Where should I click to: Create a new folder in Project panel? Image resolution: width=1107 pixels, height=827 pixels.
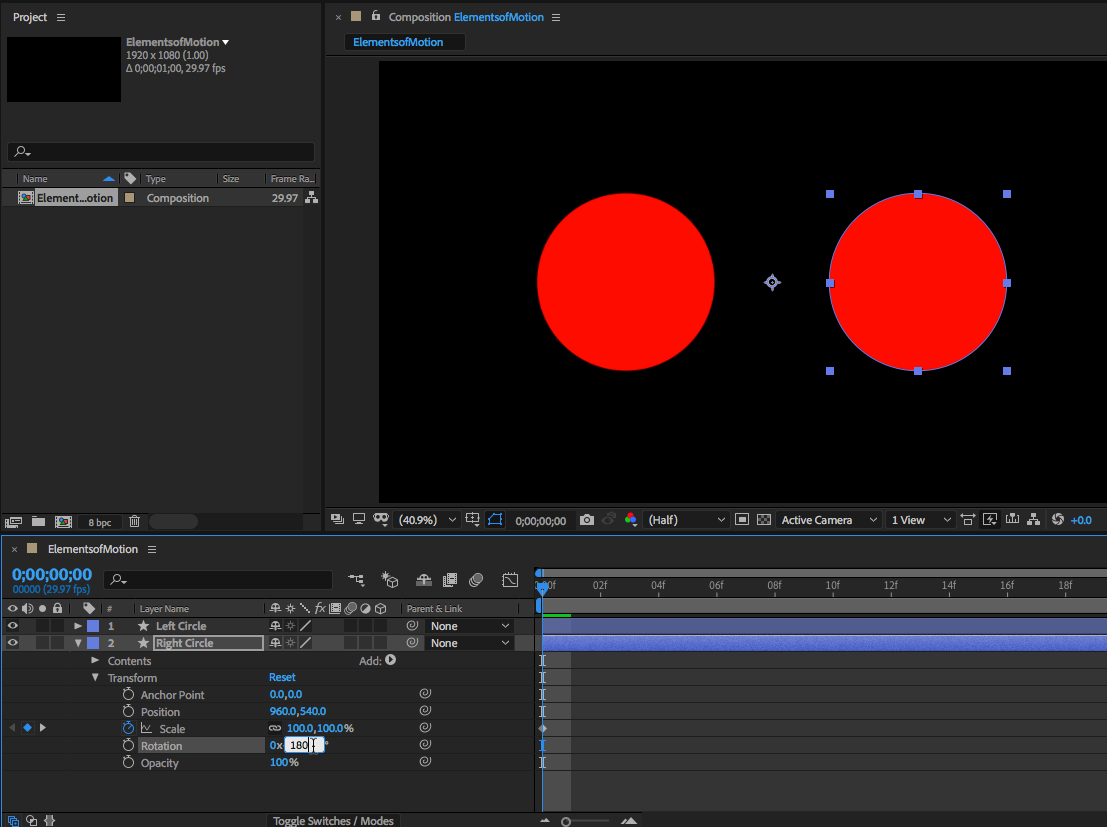tap(38, 521)
